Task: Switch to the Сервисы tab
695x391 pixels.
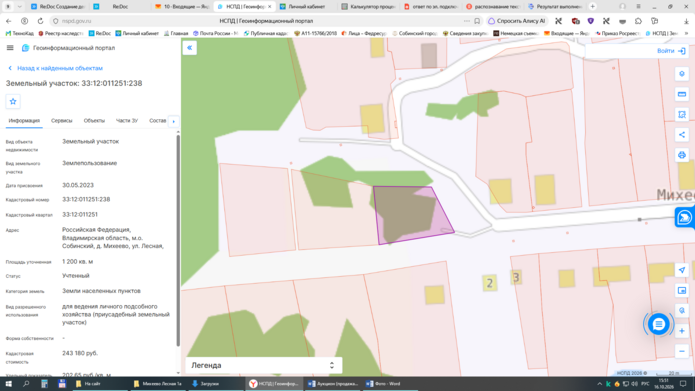Action: click(x=62, y=121)
